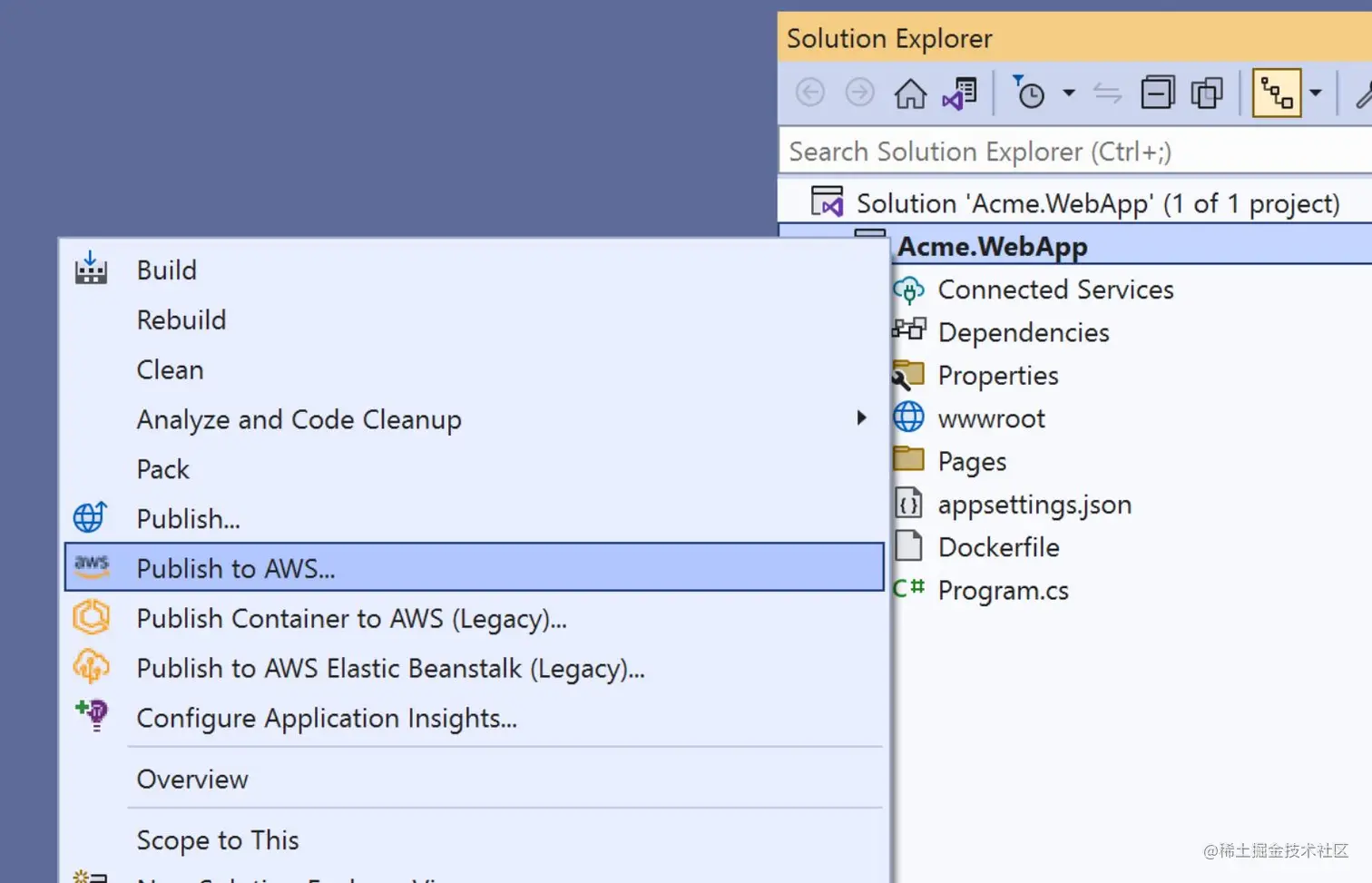The width and height of the screenshot is (1372, 883).
Task: Click the Clean command
Action: pyautogui.click(x=170, y=368)
